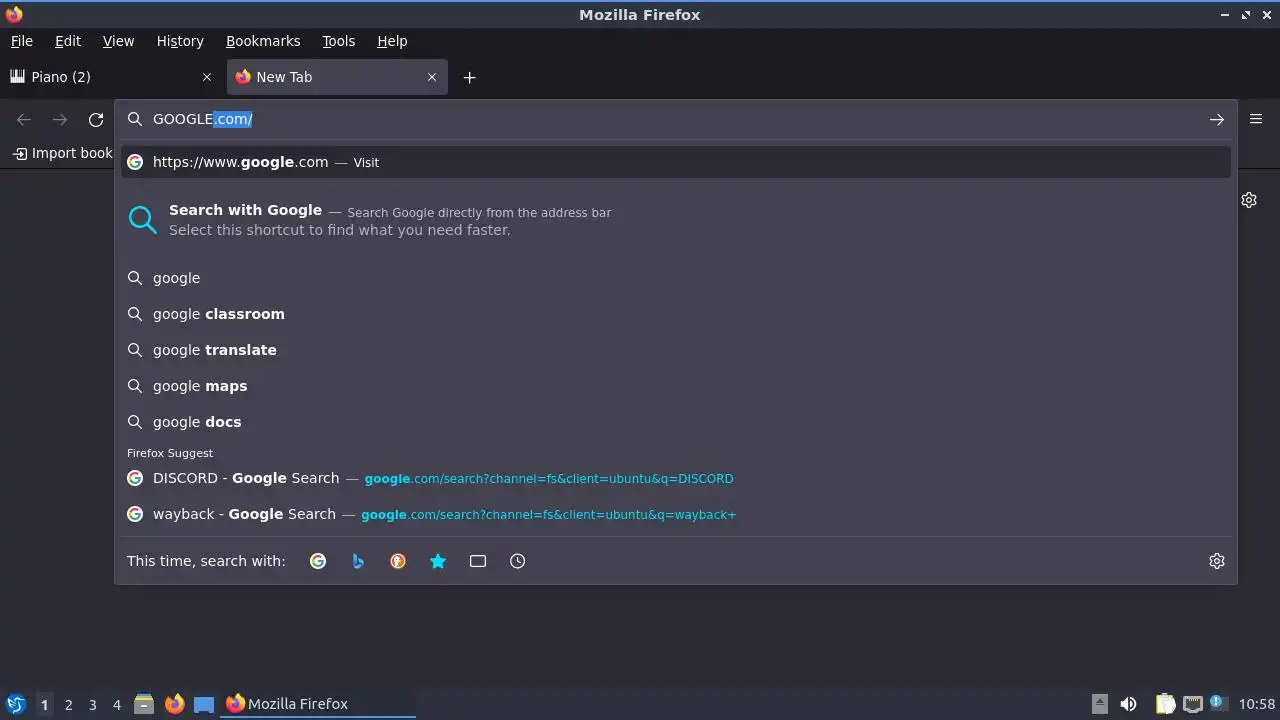Image resolution: width=1280 pixels, height=720 pixels.
Task: Select workspace 1 in the taskbar
Action: [44, 704]
